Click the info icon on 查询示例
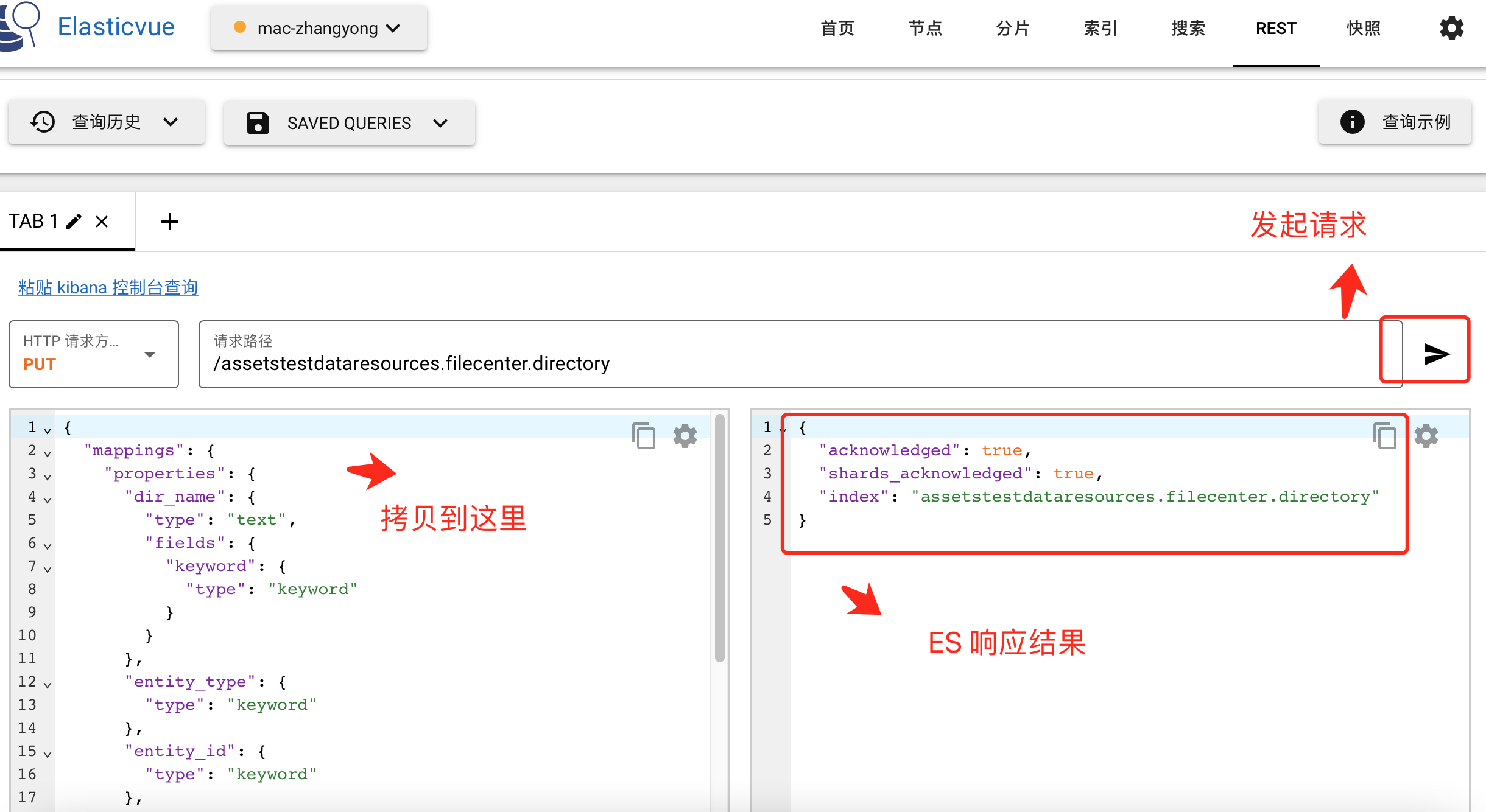Viewport: 1486px width, 812px height. pyautogui.click(x=1353, y=122)
